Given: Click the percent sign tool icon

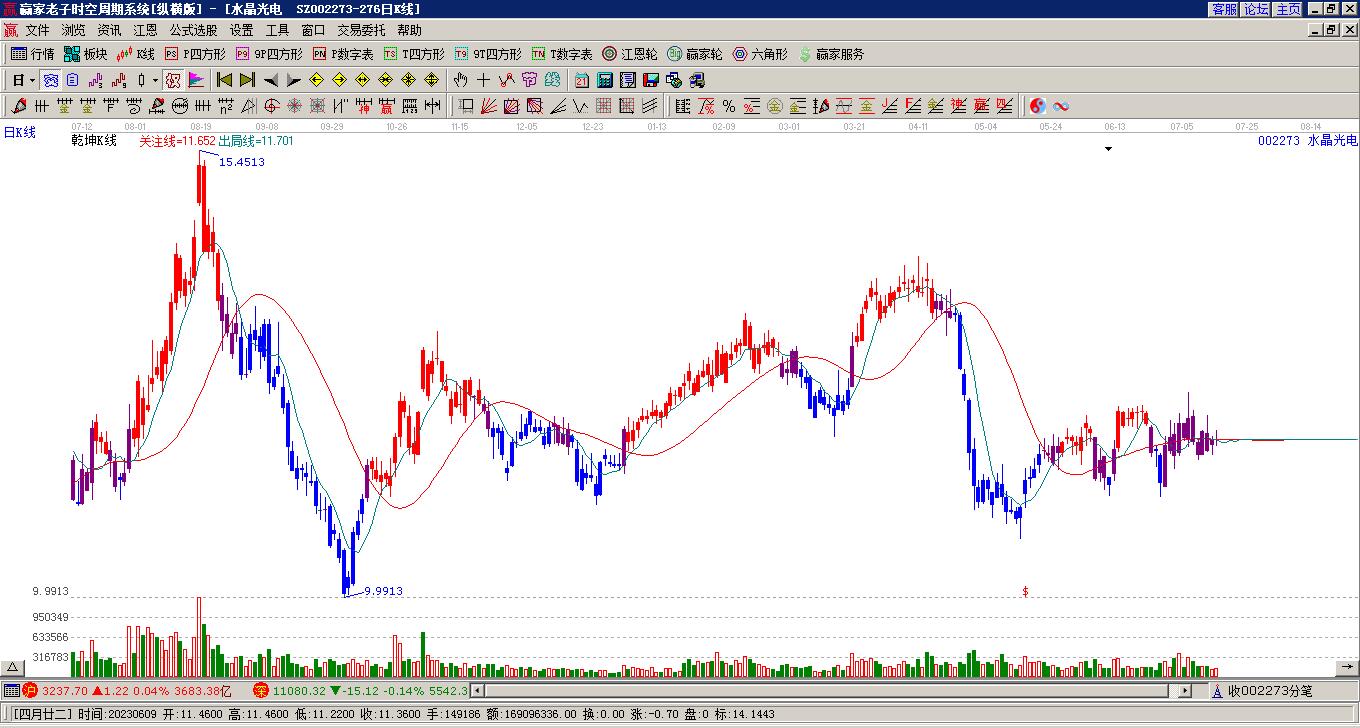Looking at the screenshot, I should (729, 106).
